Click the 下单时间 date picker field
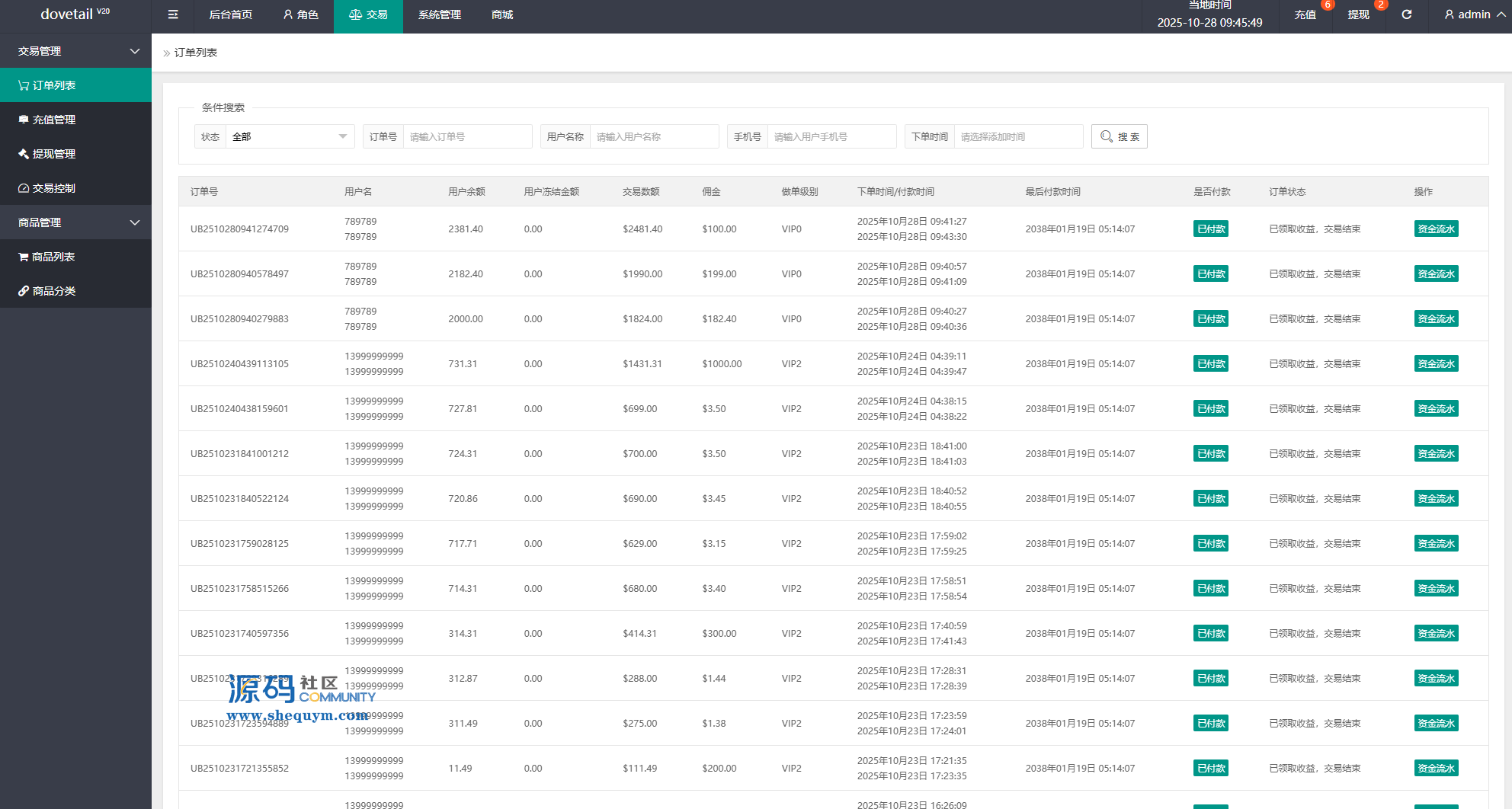1512x809 pixels. point(1017,136)
